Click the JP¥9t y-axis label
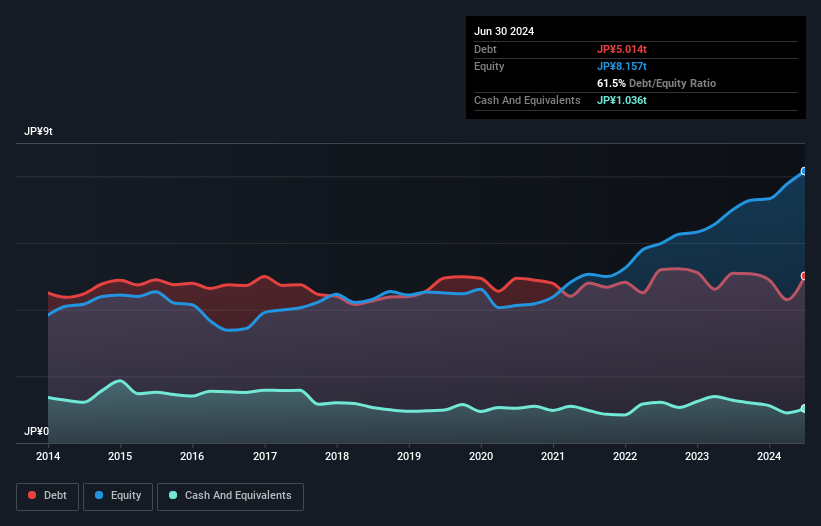 tap(38, 131)
